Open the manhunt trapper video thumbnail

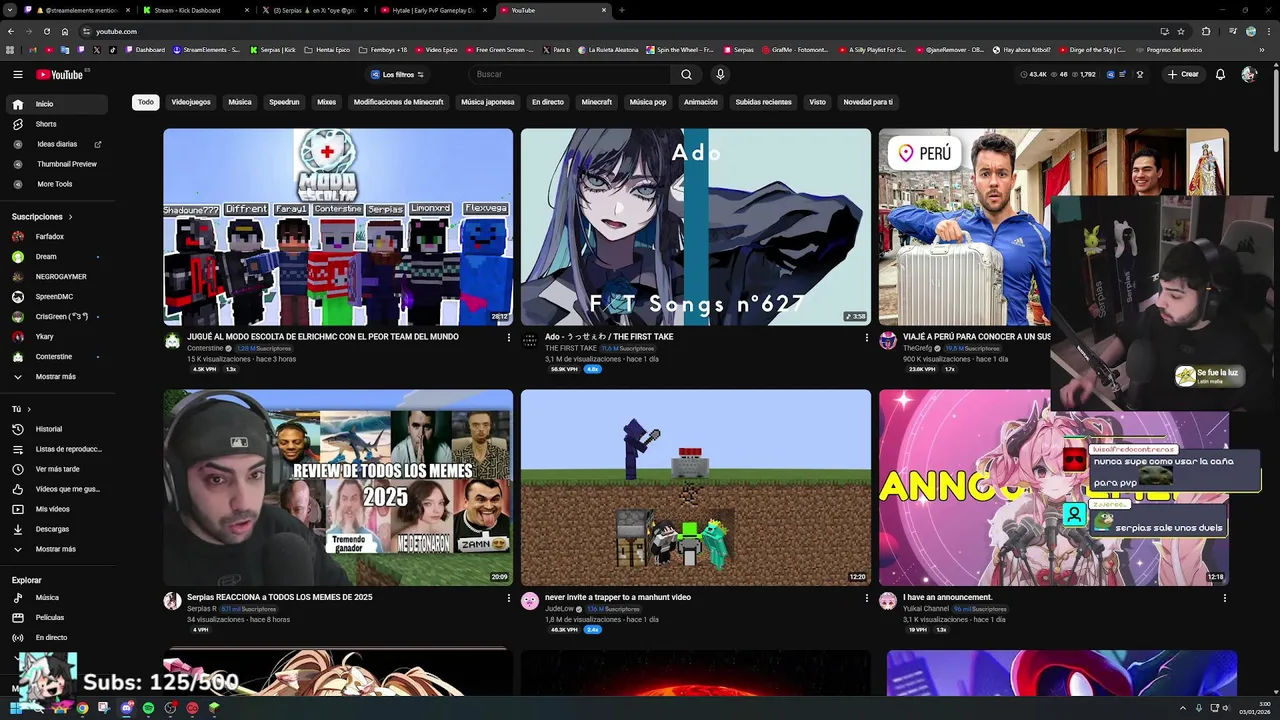tap(696, 488)
